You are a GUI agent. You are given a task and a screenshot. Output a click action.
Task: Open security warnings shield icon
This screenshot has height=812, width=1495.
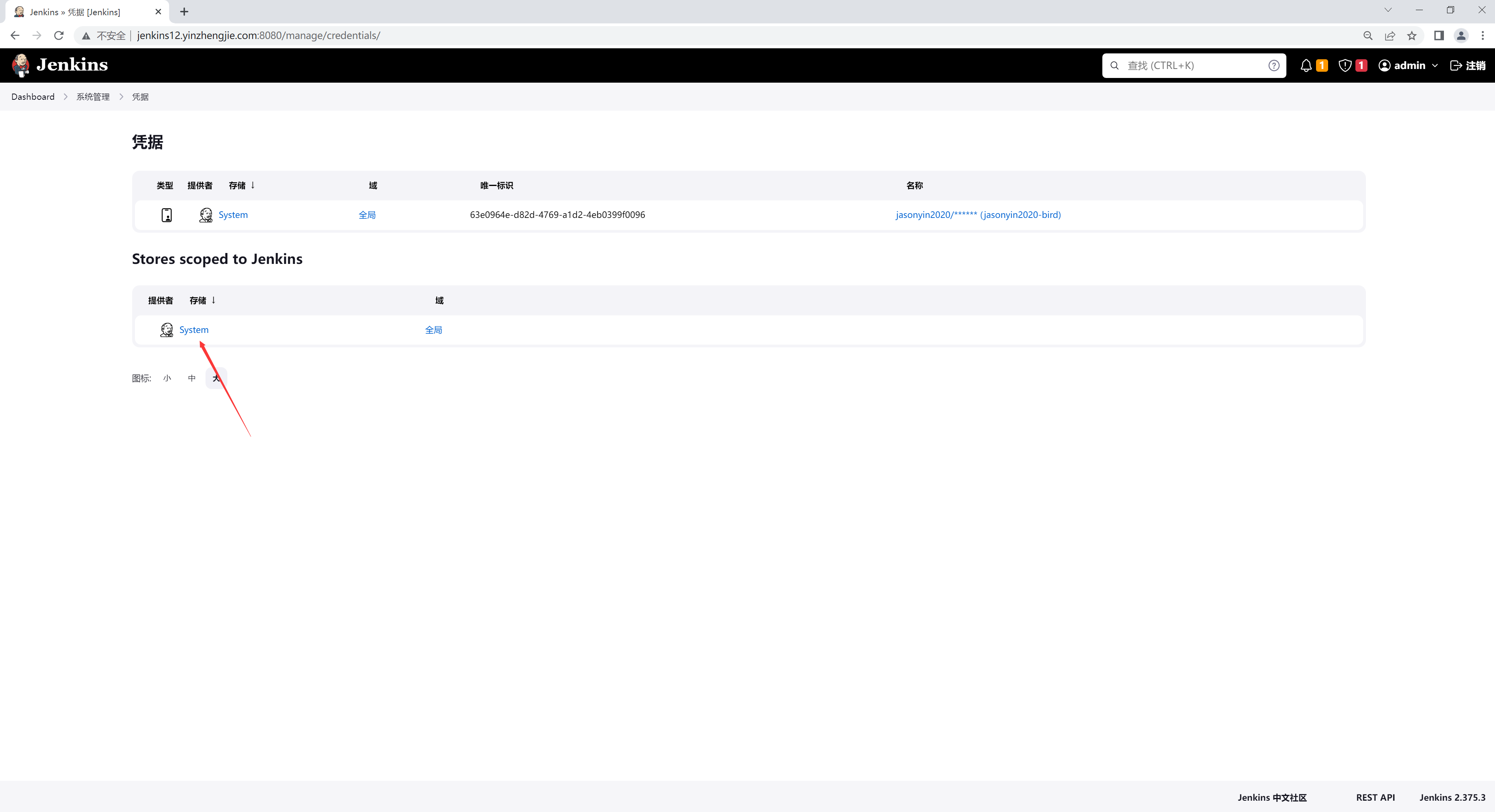pos(1345,65)
